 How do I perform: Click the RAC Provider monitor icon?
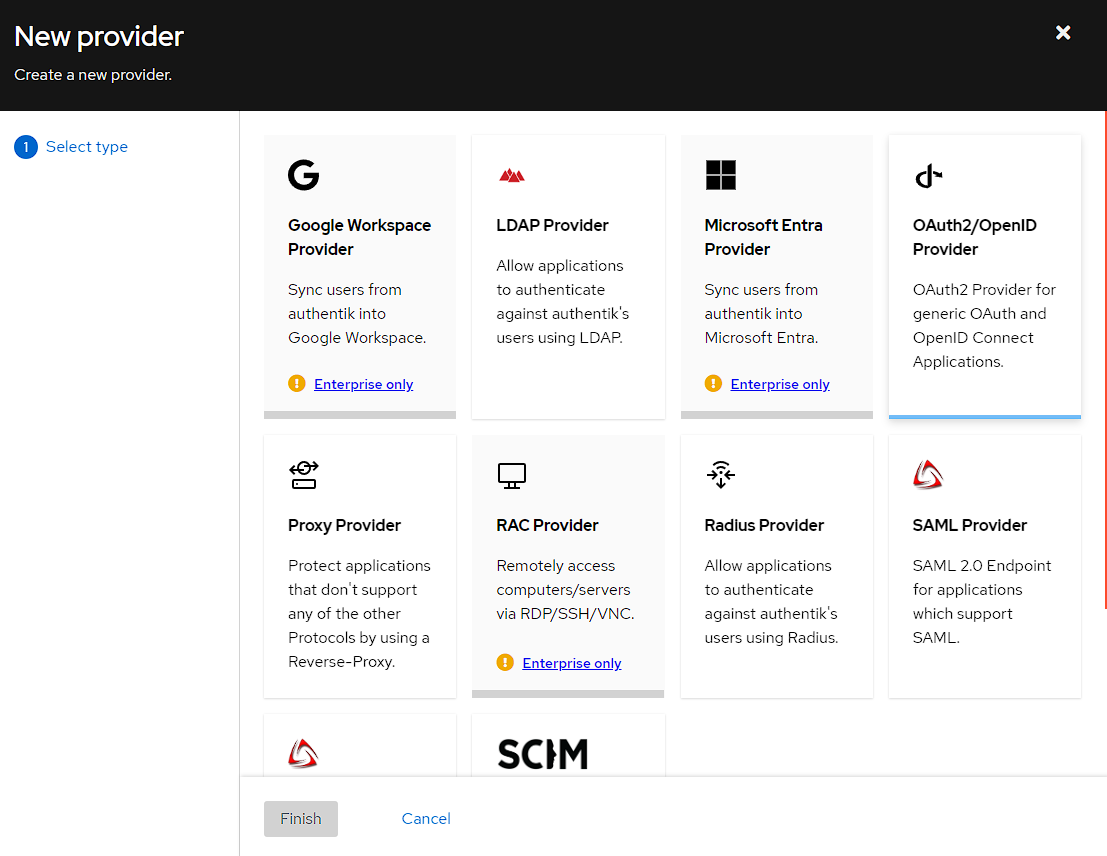[512, 475]
